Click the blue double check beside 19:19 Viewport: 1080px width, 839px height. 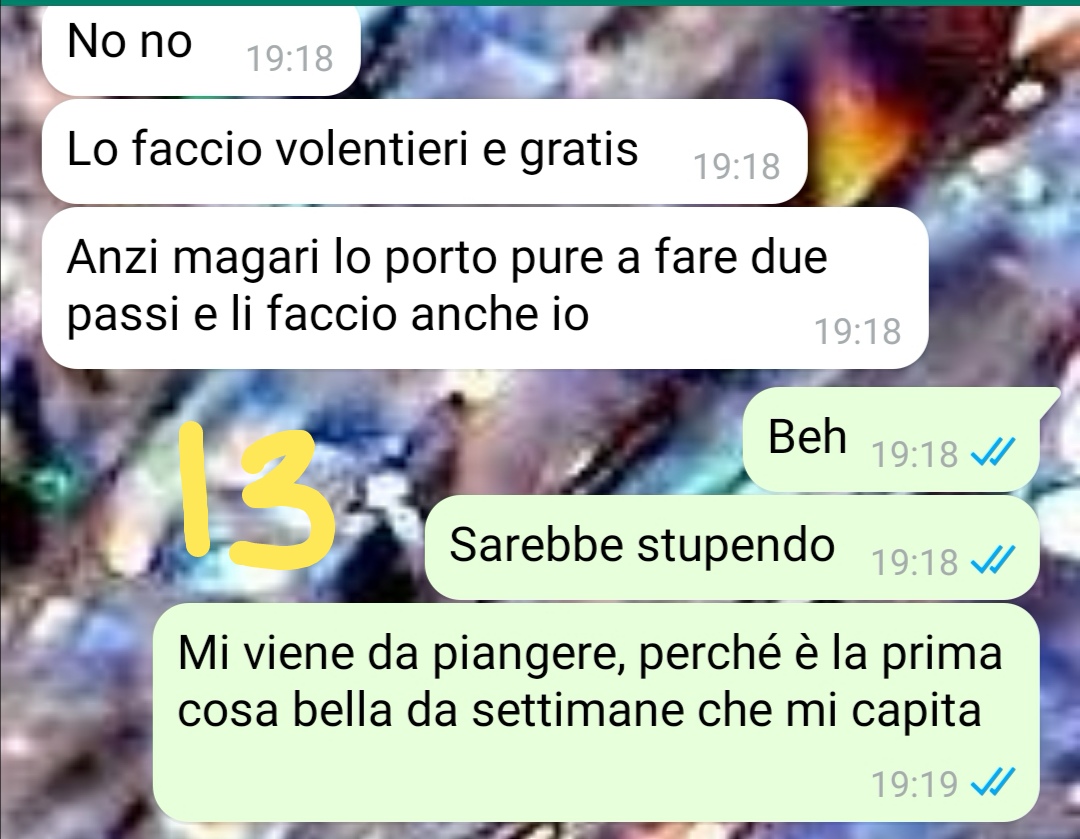[993, 782]
